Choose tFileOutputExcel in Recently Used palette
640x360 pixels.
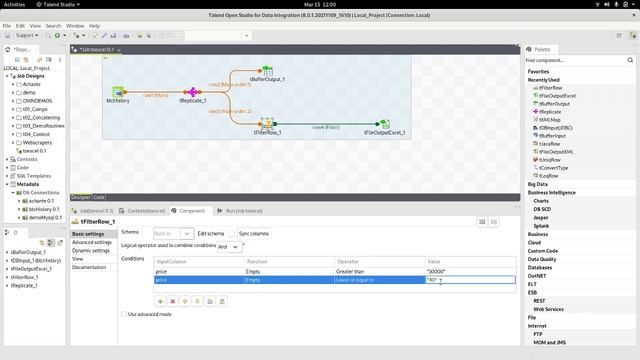point(557,96)
